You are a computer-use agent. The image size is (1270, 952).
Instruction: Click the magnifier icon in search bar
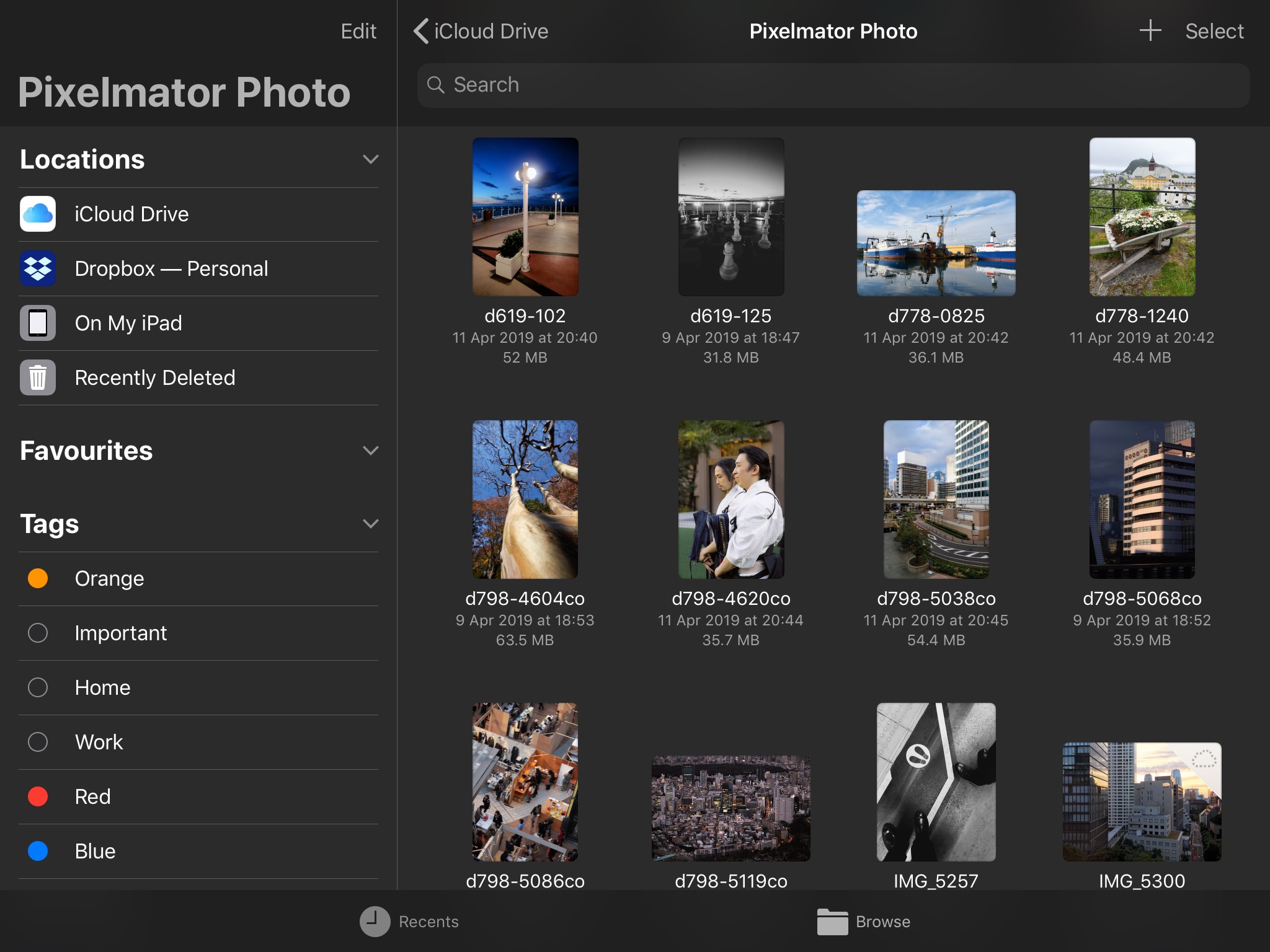(436, 85)
